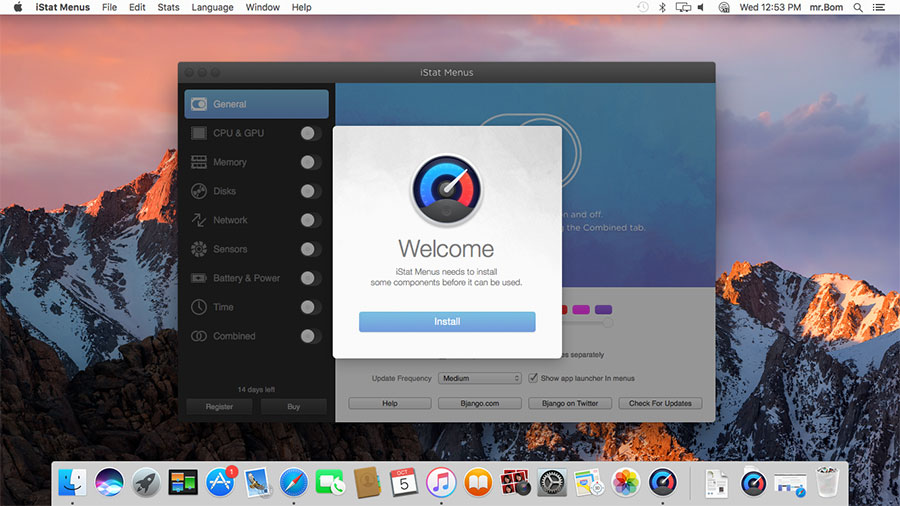Screen dimensions: 900x506
Task: Switch on the Network toggle
Action: coord(311,220)
